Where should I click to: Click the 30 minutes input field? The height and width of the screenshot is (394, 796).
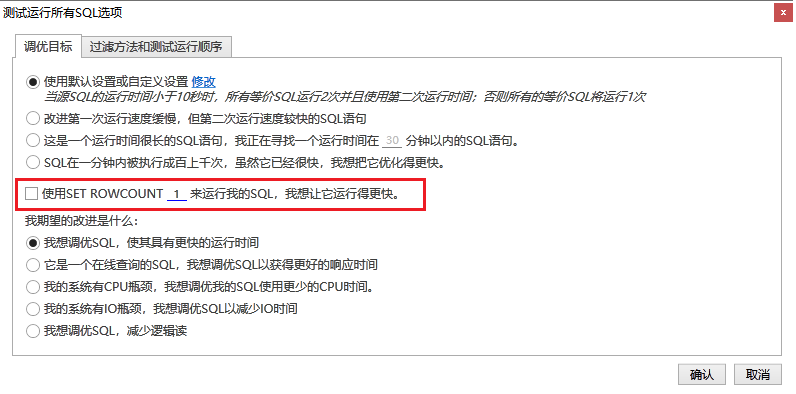click(391, 141)
